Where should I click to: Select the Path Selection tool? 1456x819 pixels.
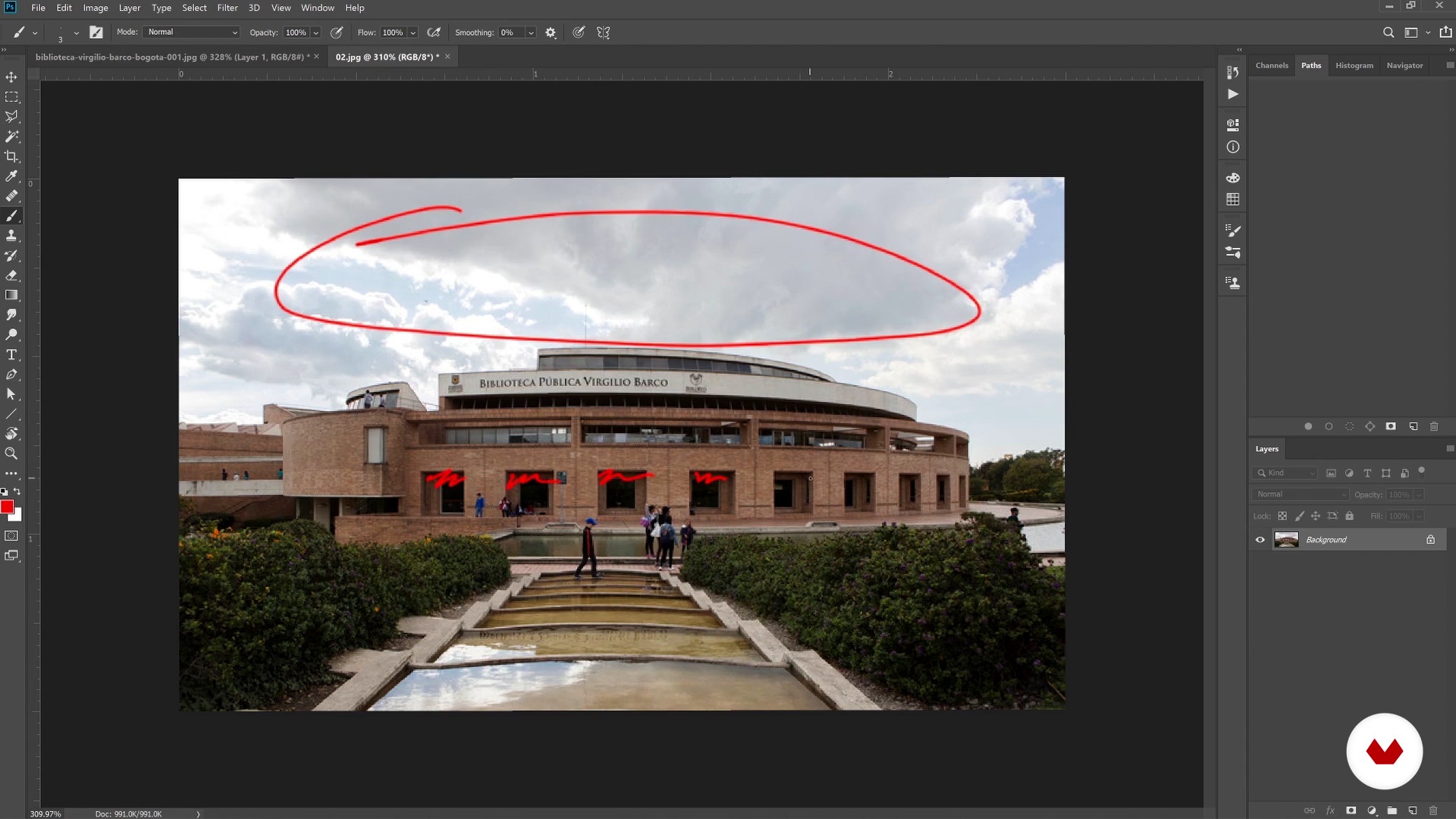click(11, 394)
